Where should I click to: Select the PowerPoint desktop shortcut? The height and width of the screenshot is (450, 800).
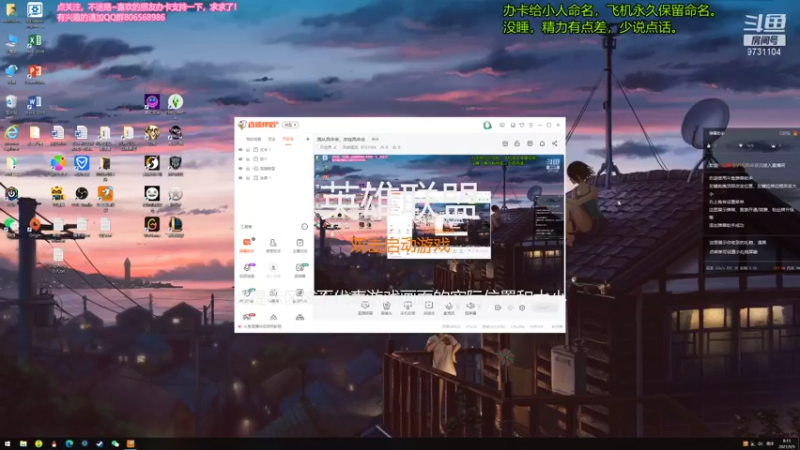click(35, 74)
